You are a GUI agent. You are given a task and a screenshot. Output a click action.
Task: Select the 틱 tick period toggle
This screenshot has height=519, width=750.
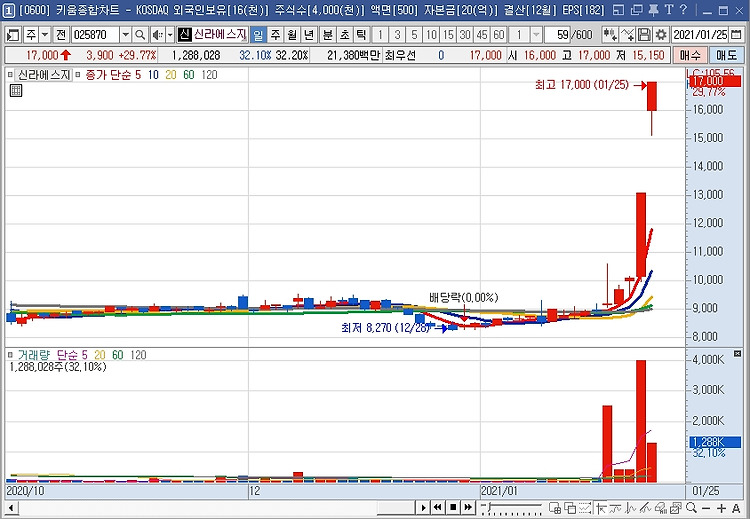(361, 34)
